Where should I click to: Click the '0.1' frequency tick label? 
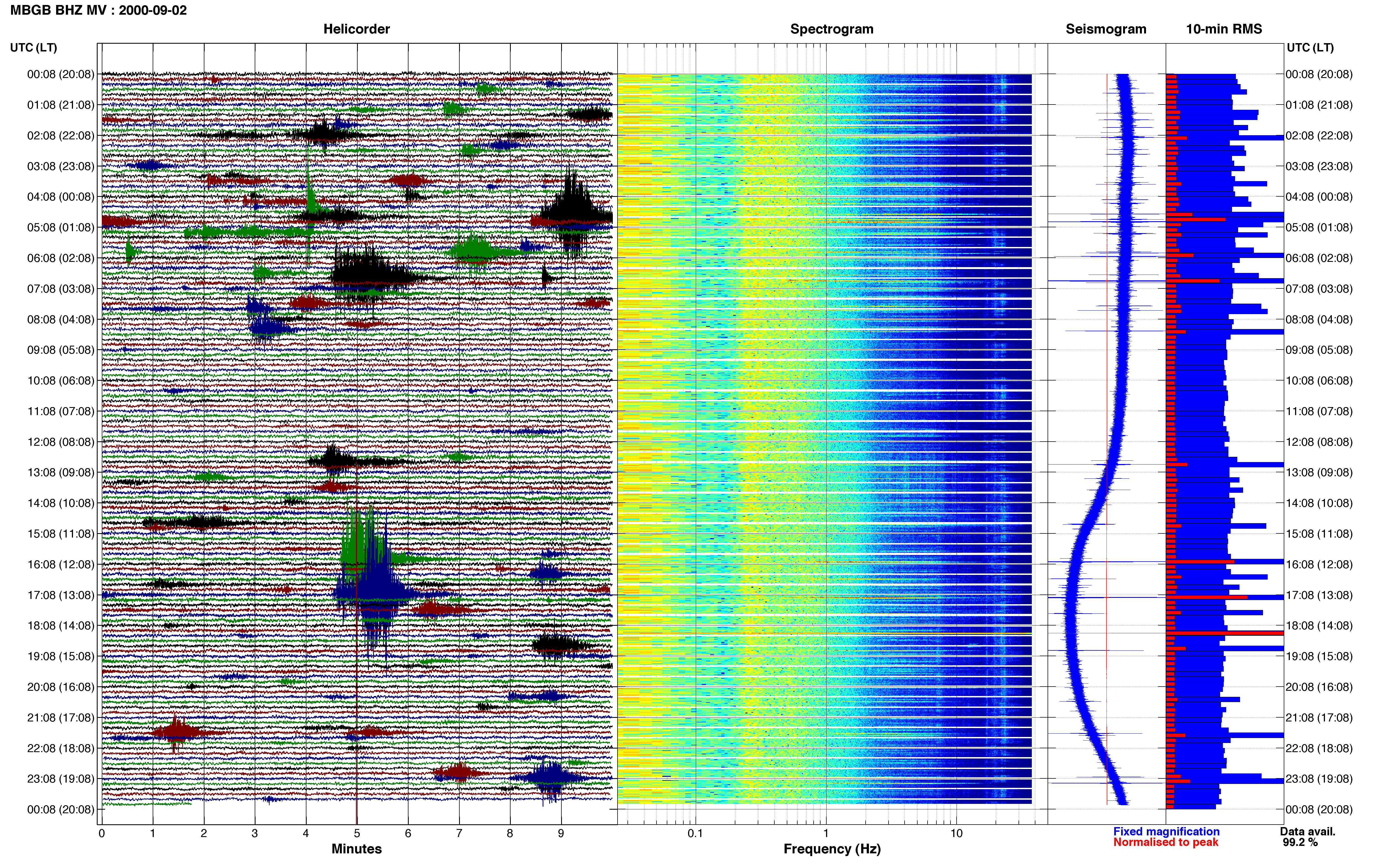pyautogui.click(x=695, y=833)
